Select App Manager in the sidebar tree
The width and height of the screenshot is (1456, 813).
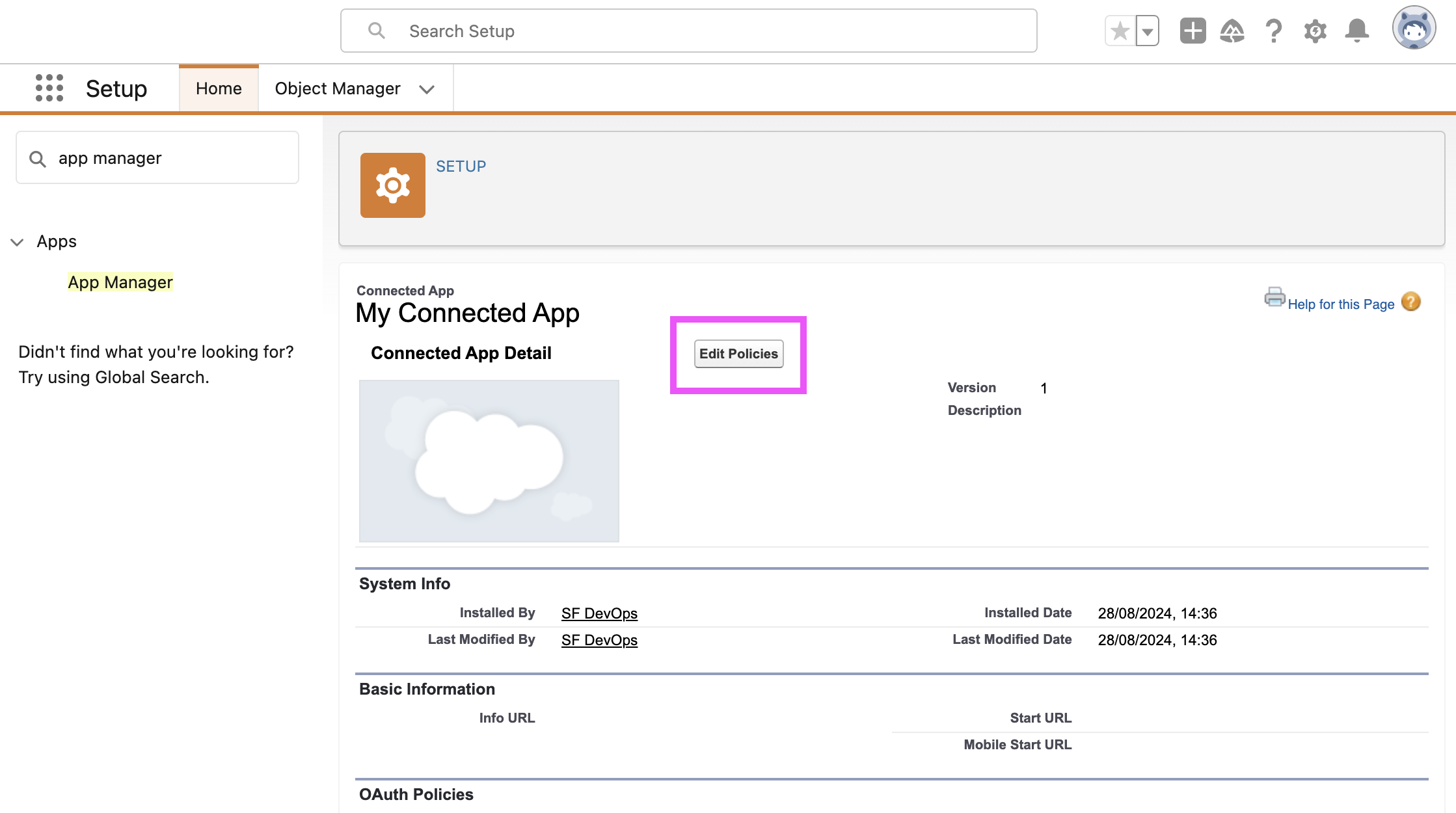120,282
